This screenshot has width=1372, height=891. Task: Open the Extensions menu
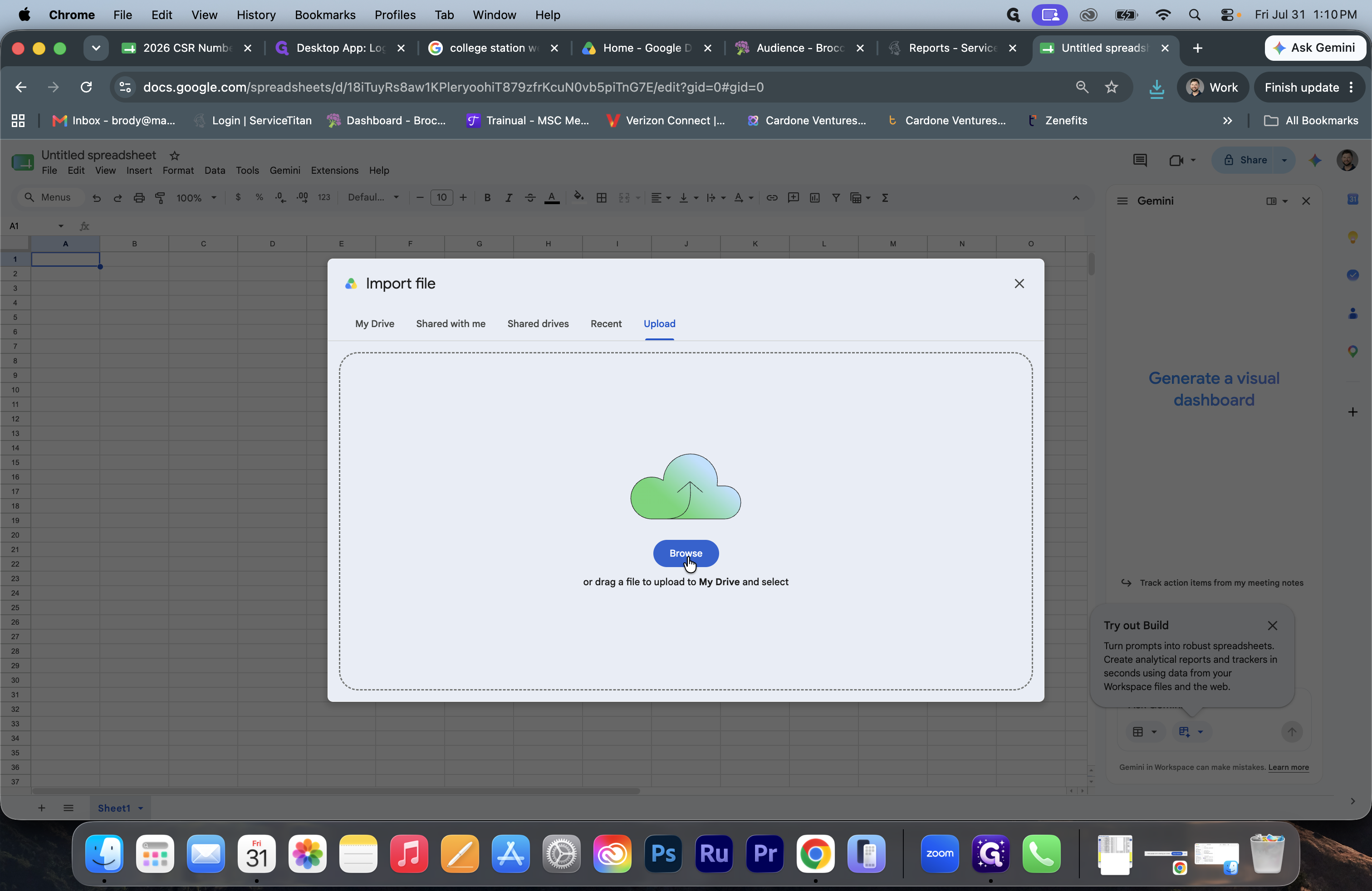(334, 171)
